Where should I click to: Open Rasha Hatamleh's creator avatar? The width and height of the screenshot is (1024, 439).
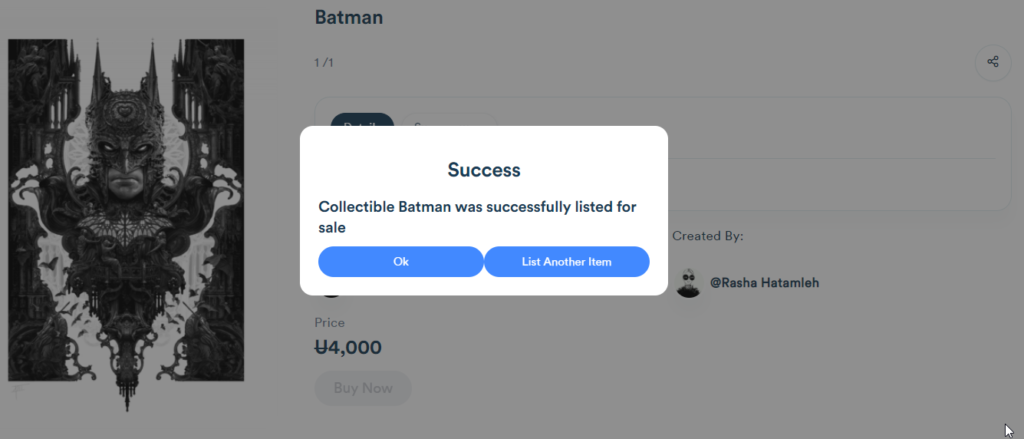pos(688,283)
